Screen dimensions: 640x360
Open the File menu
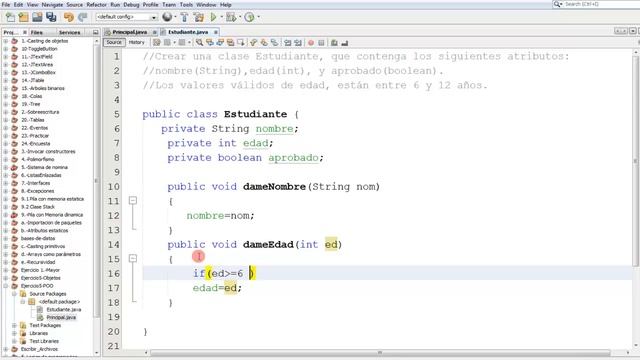[6, 5]
